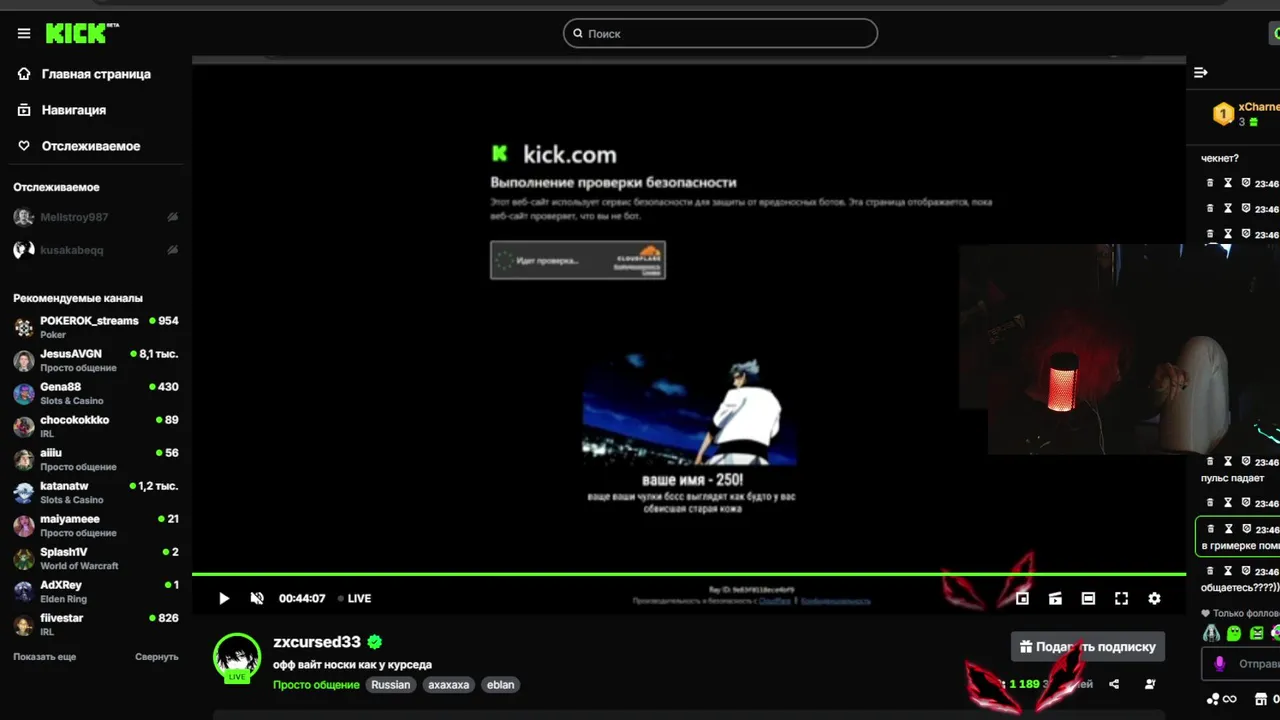Open the zxcursed33 channel name link

(x=317, y=642)
